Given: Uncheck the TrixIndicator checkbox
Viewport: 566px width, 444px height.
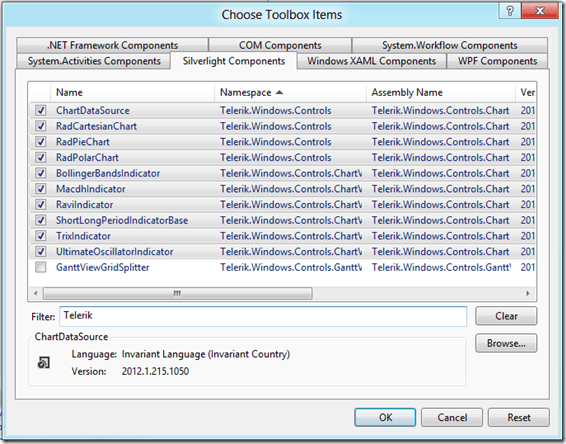Looking at the screenshot, I should [x=40, y=236].
